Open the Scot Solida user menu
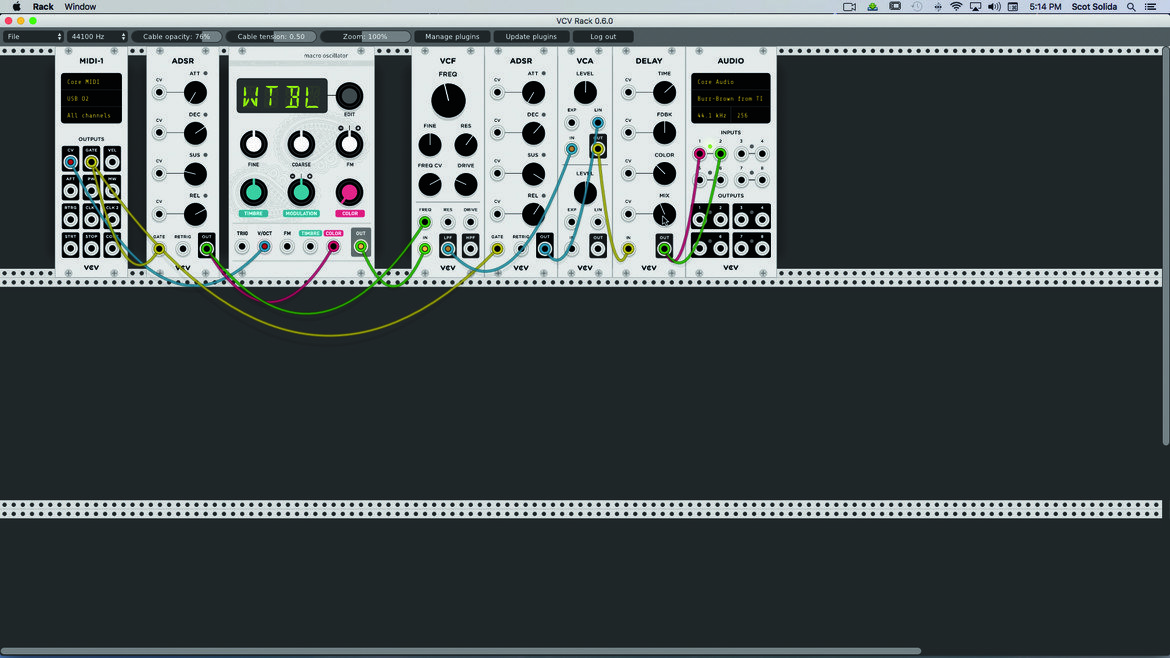The width and height of the screenshot is (1170, 658). [1094, 7]
